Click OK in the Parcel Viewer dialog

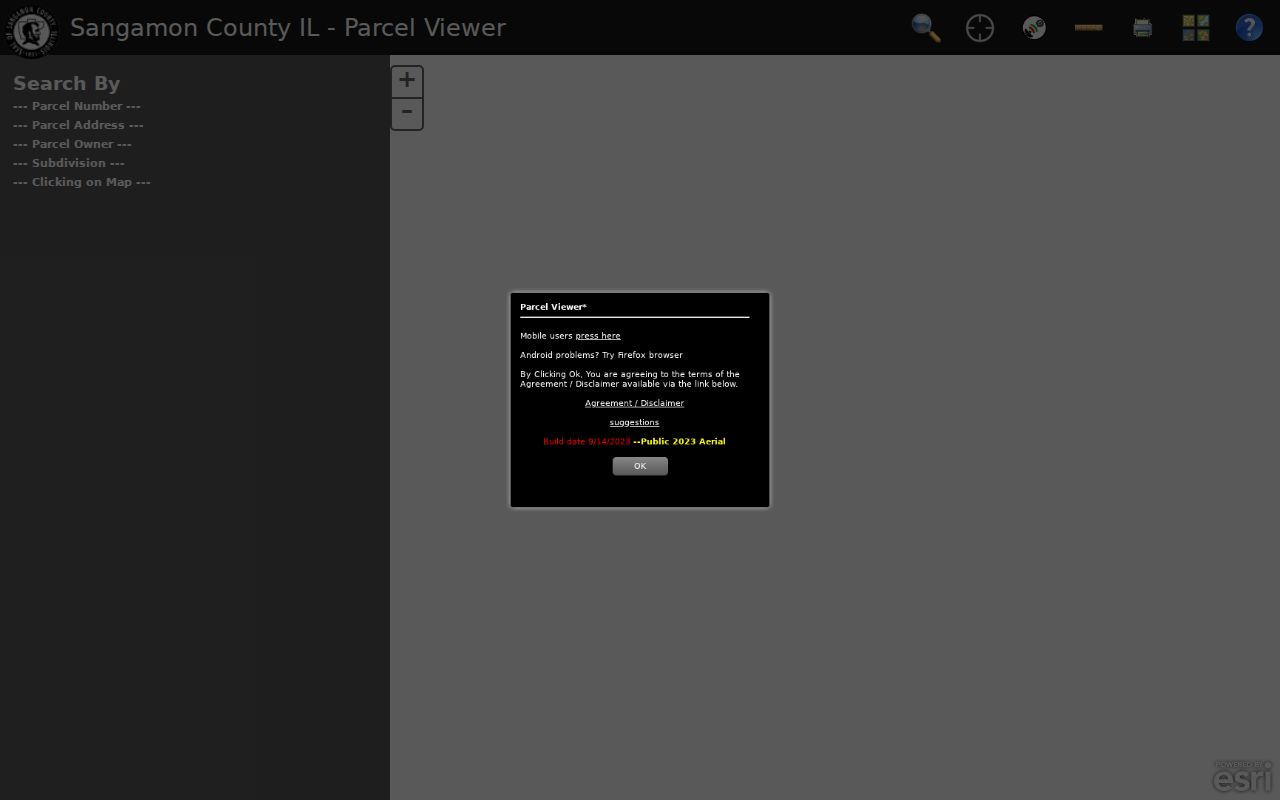(x=640, y=466)
